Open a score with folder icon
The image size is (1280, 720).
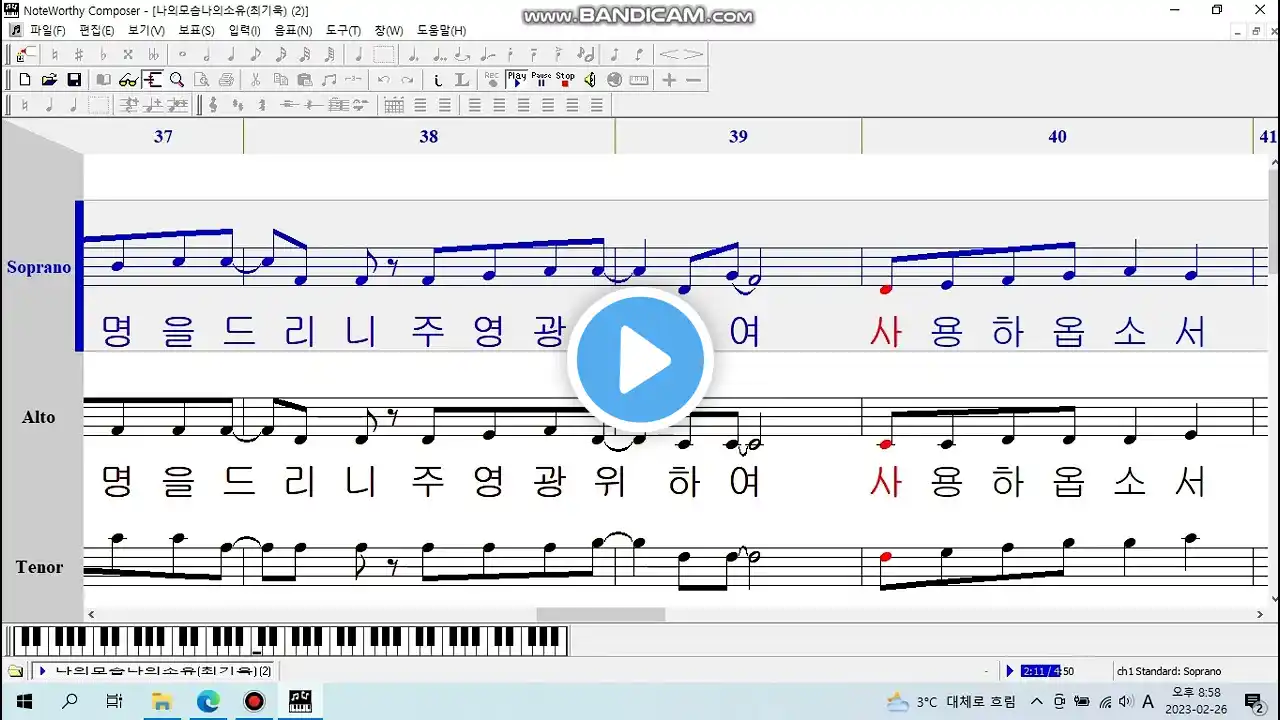click(x=49, y=80)
